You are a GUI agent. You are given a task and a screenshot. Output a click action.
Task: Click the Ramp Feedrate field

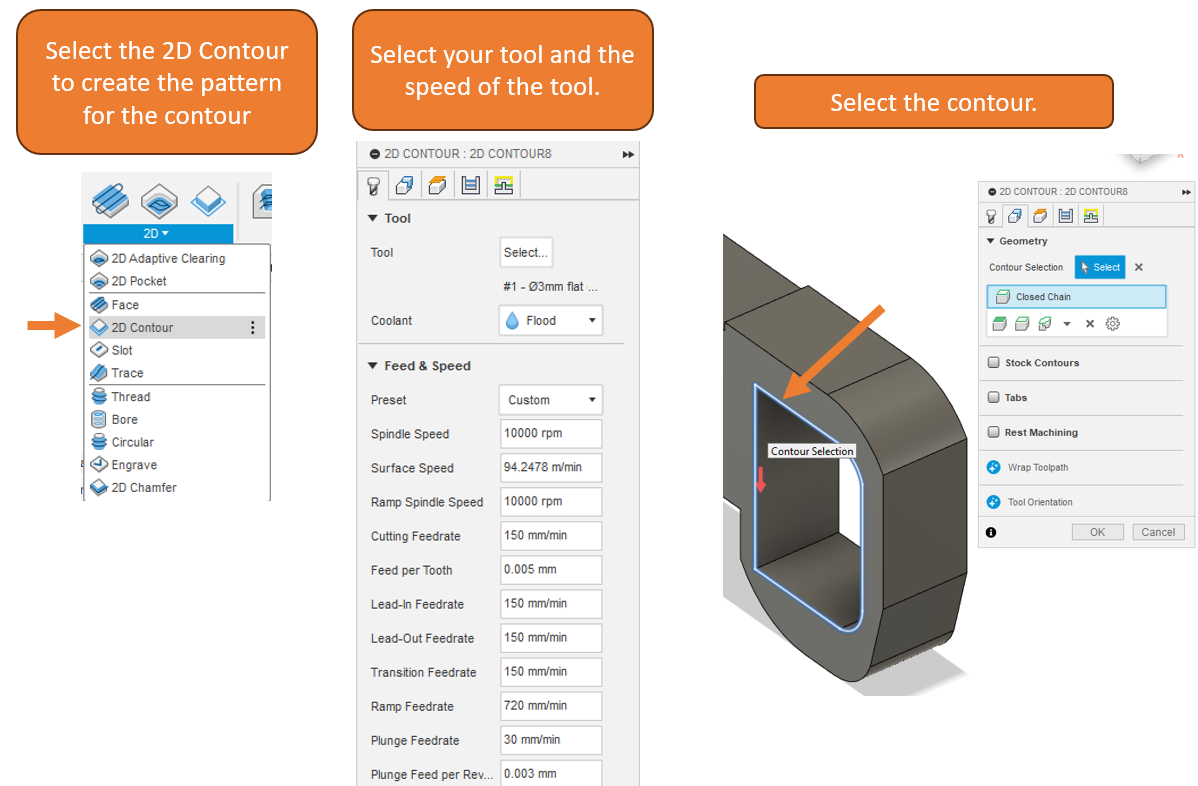551,706
